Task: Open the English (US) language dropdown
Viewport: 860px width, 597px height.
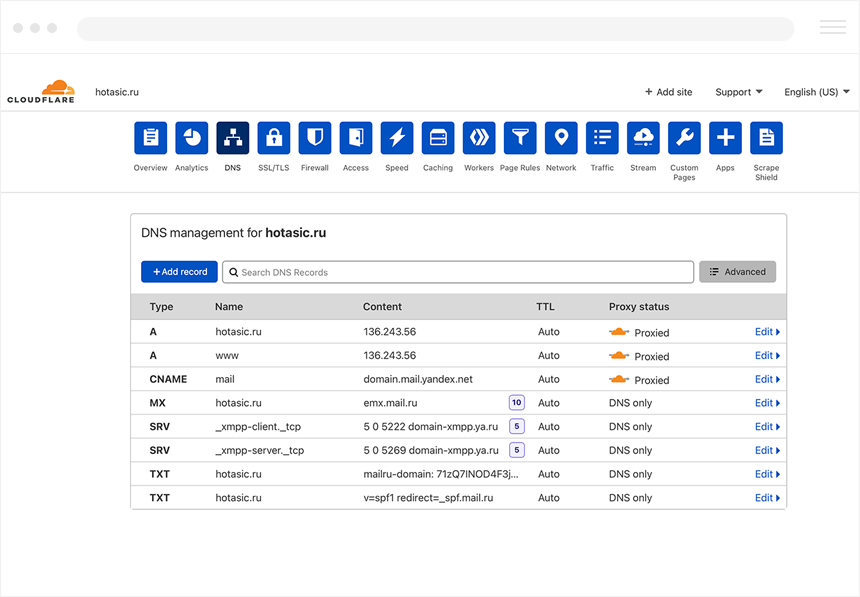Action: [817, 92]
